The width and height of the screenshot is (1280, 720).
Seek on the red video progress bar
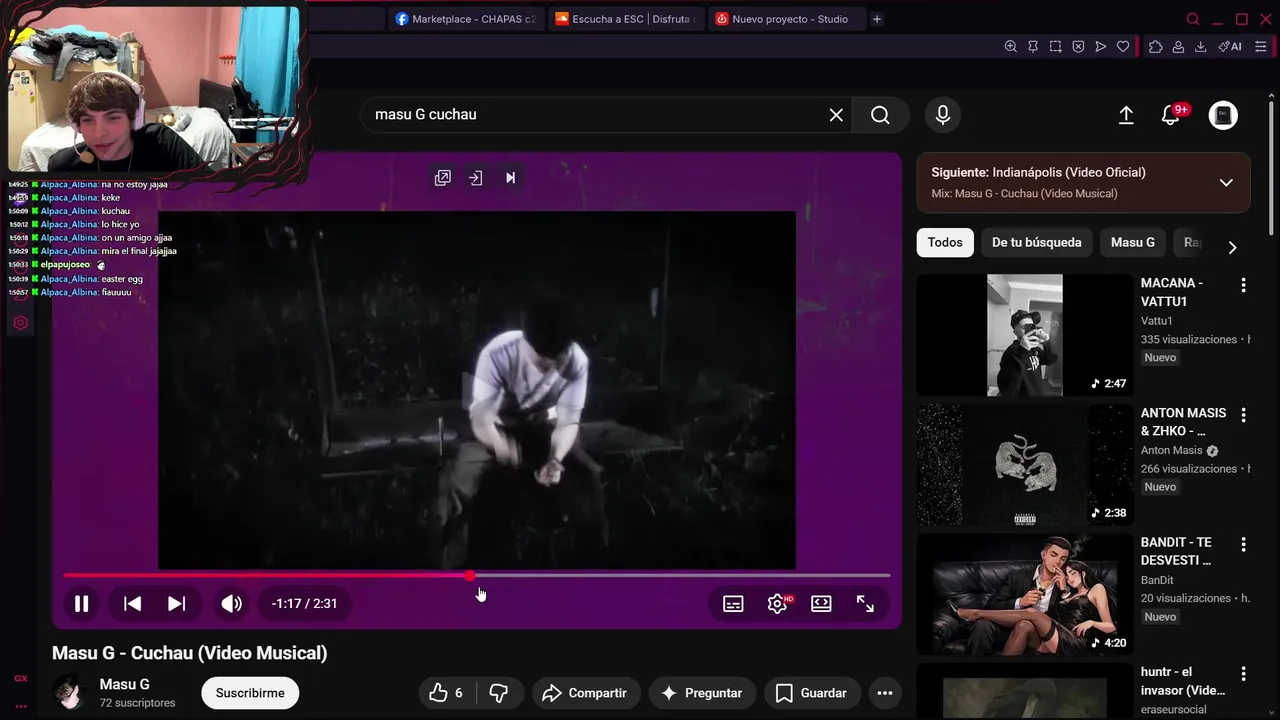pyautogui.click(x=476, y=575)
